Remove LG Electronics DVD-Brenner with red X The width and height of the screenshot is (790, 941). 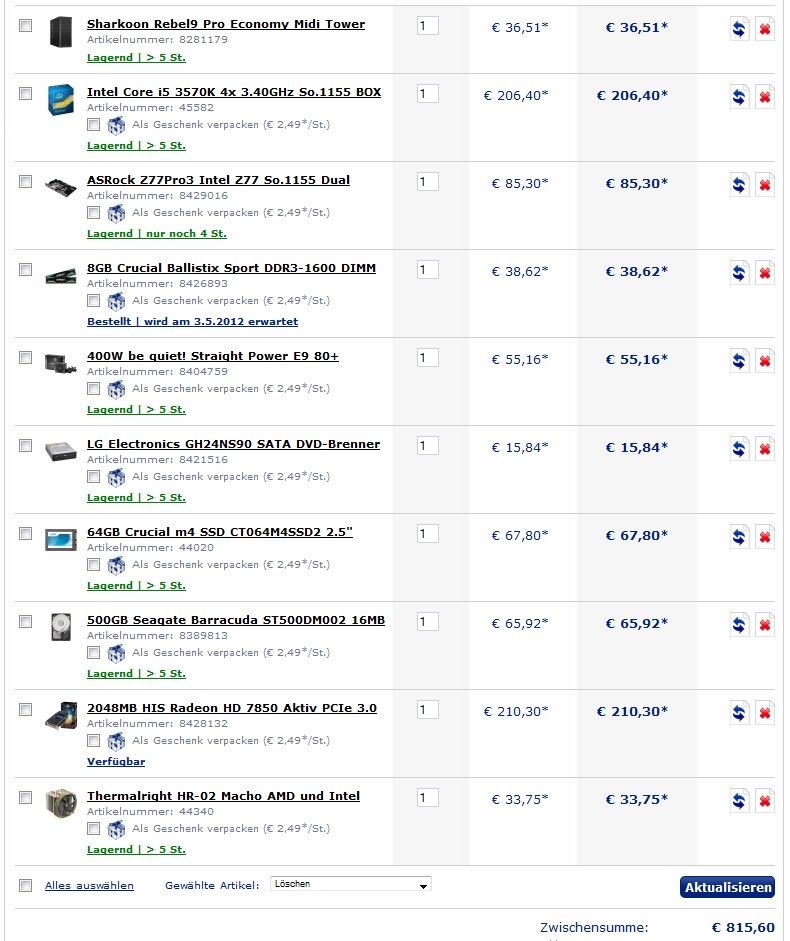pyautogui.click(x=764, y=448)
